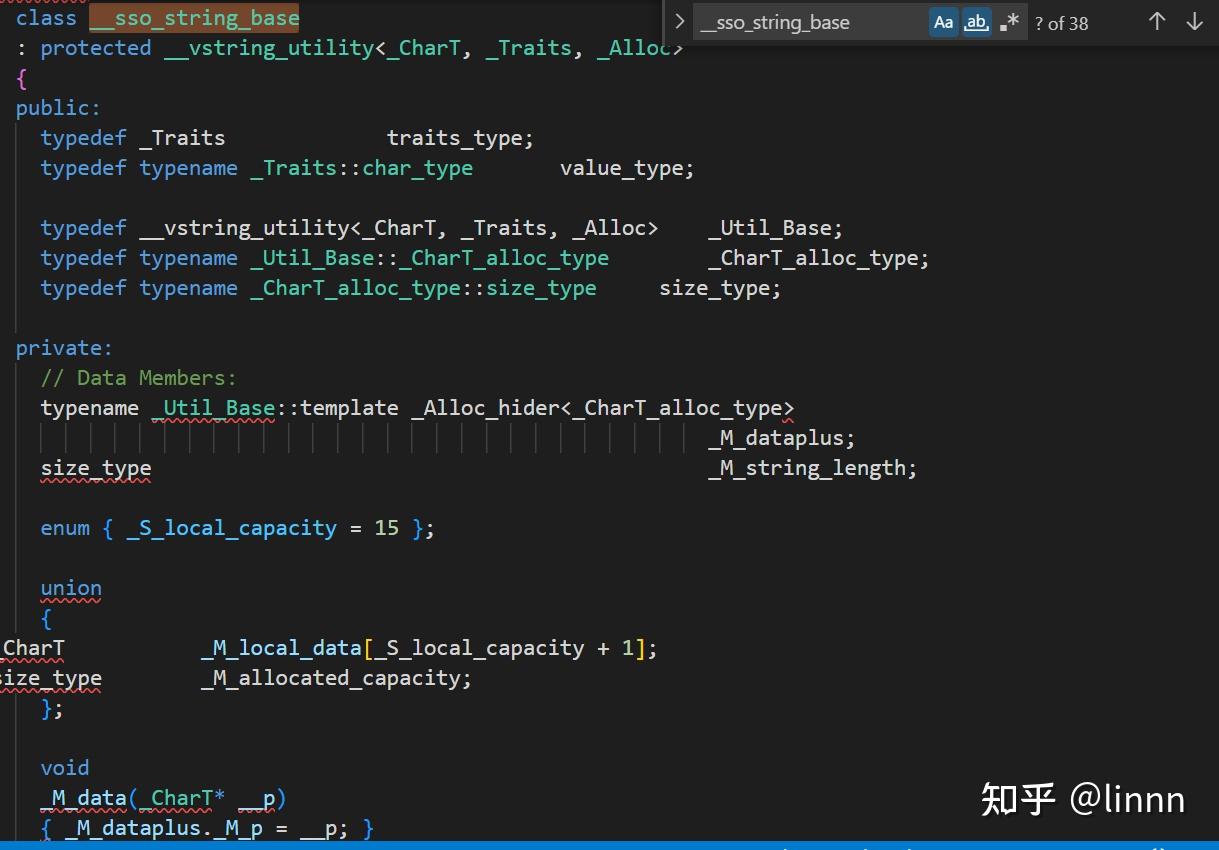The width and height of the screenshot is (1219, 850).
Task: Click "_M_p" in the function body
Action: [x=238, y=828]
